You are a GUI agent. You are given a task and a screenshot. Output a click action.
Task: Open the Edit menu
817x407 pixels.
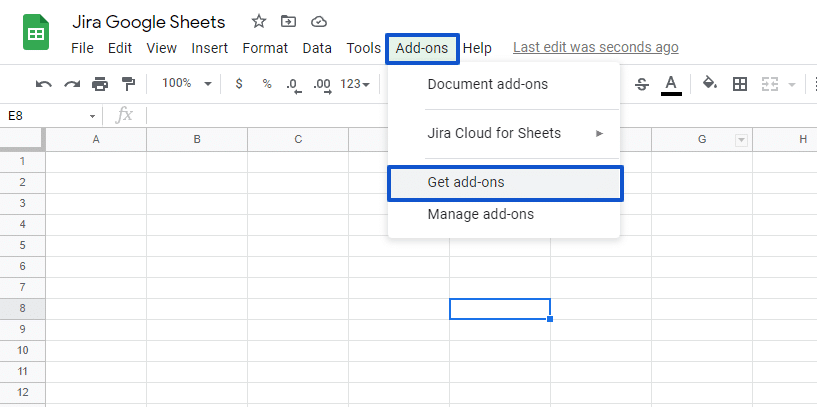pyautogui.click(x=120, y=48)
